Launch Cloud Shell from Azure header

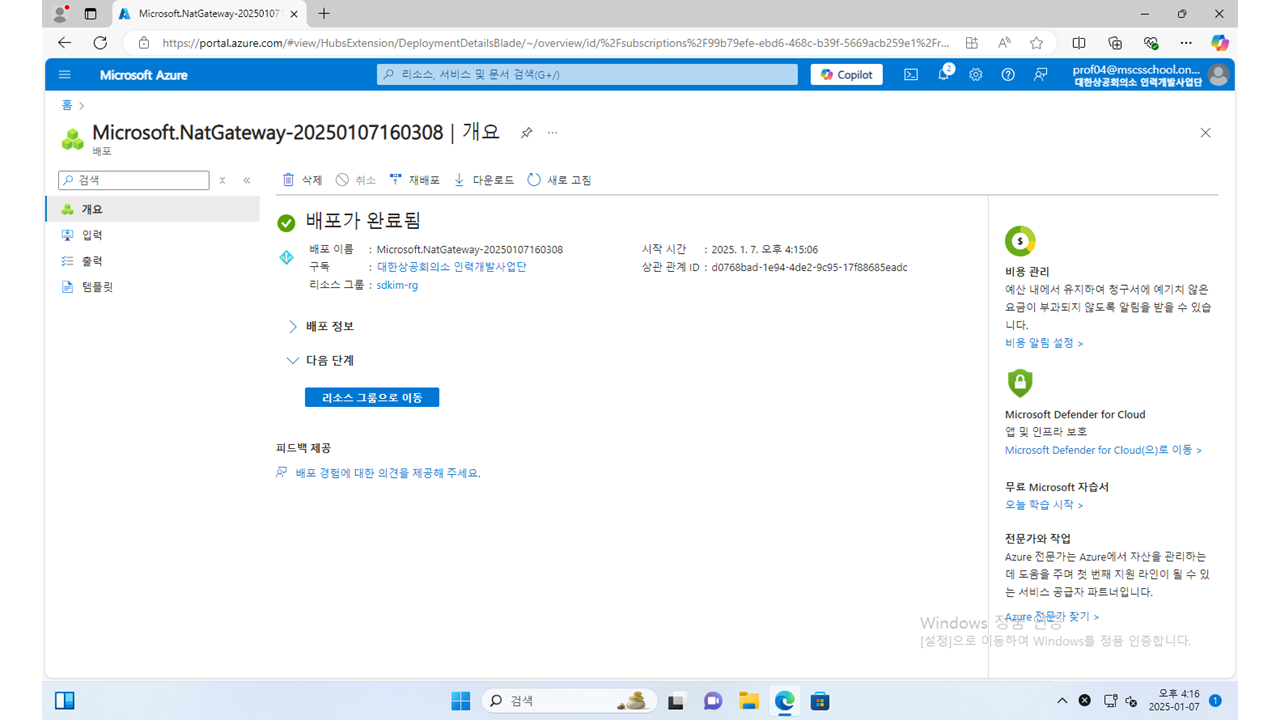[x=911, y=75]
